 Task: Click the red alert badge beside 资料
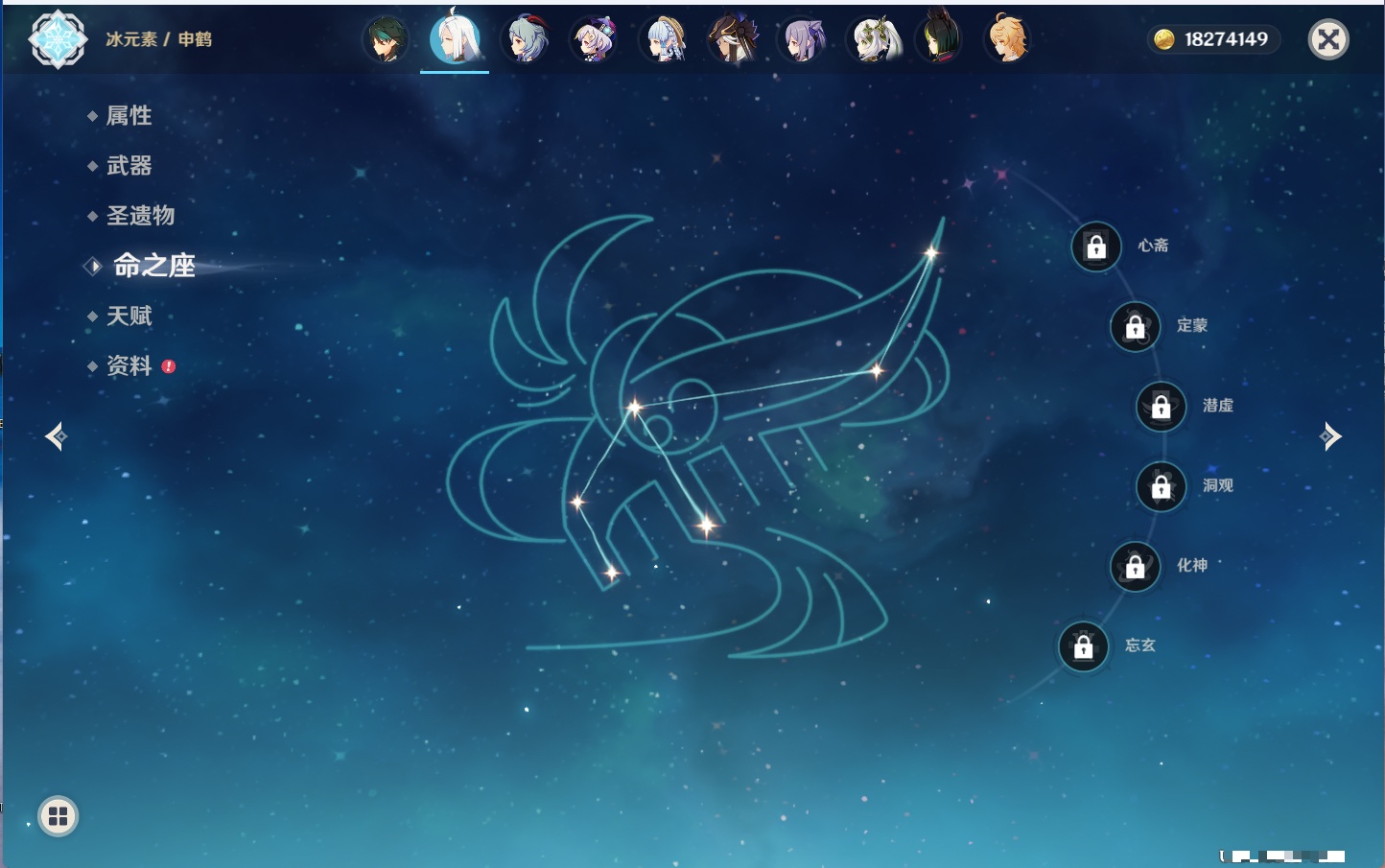point(169,366)
